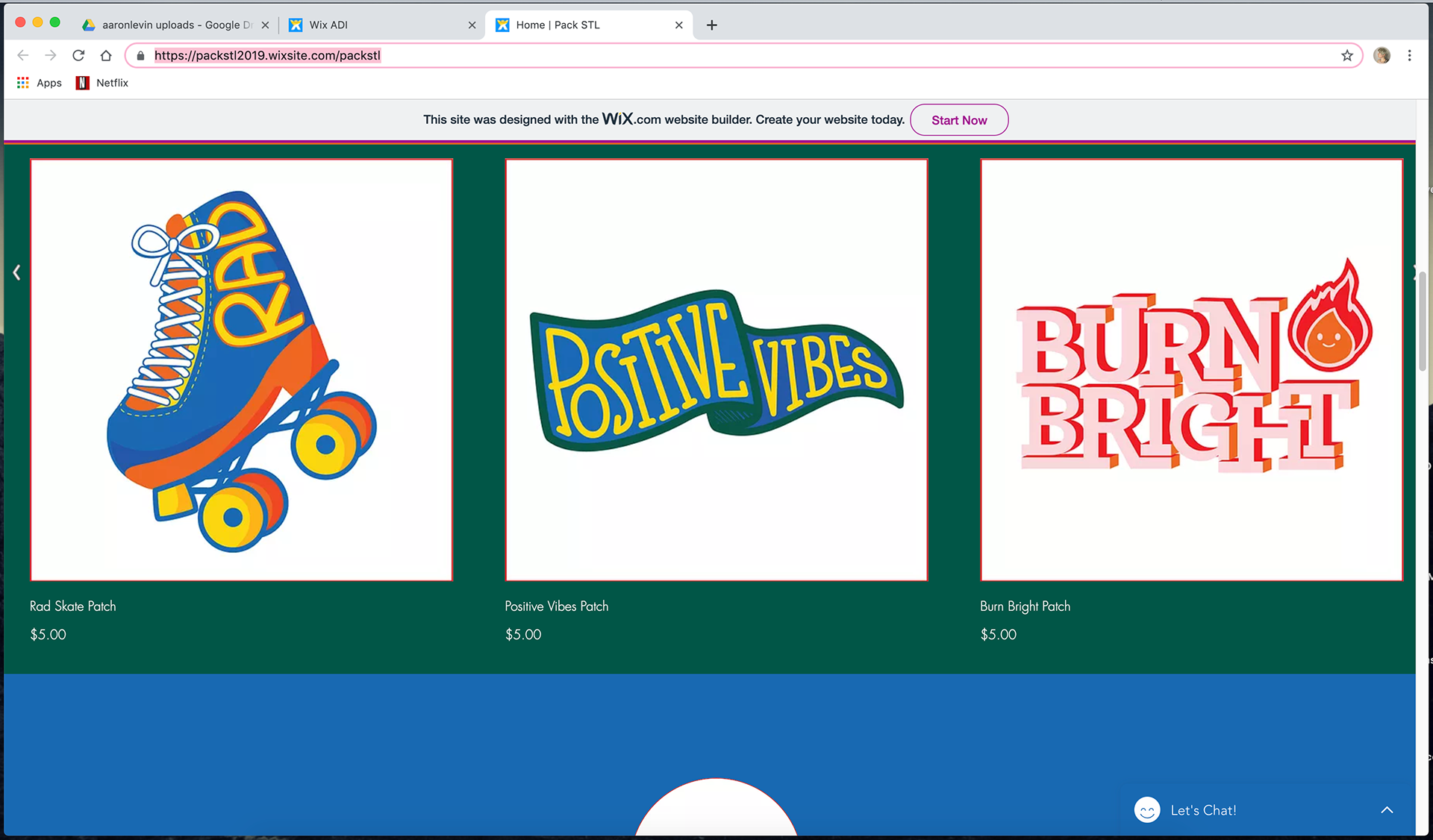Image resolution: width=1433 pixels, height=840 pixels.
Task: Close the Home | Pack STL tab
Action: [x=678, y=25]
